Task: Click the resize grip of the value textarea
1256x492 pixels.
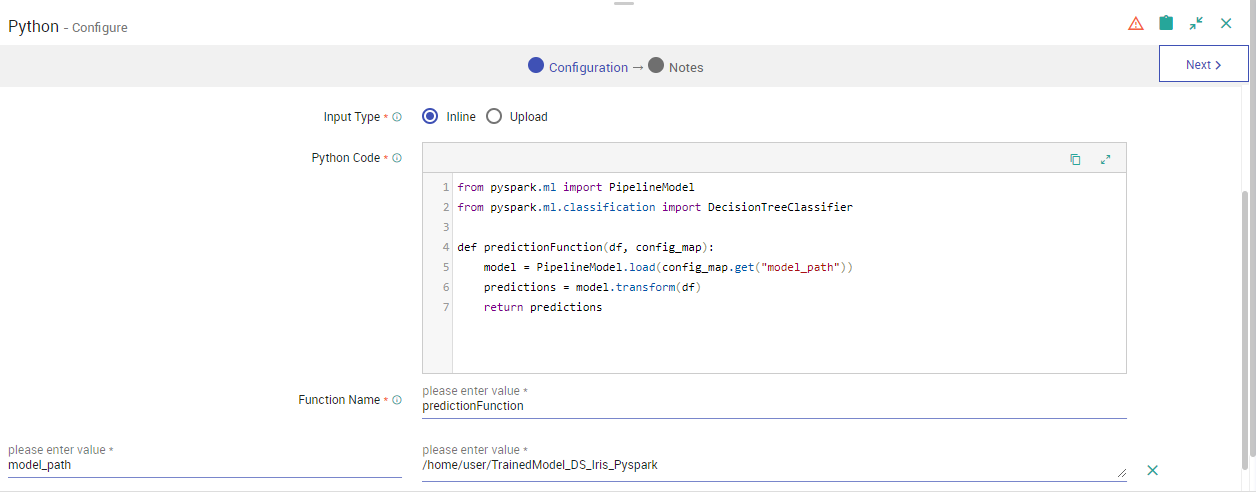Action: (1121, 474)
